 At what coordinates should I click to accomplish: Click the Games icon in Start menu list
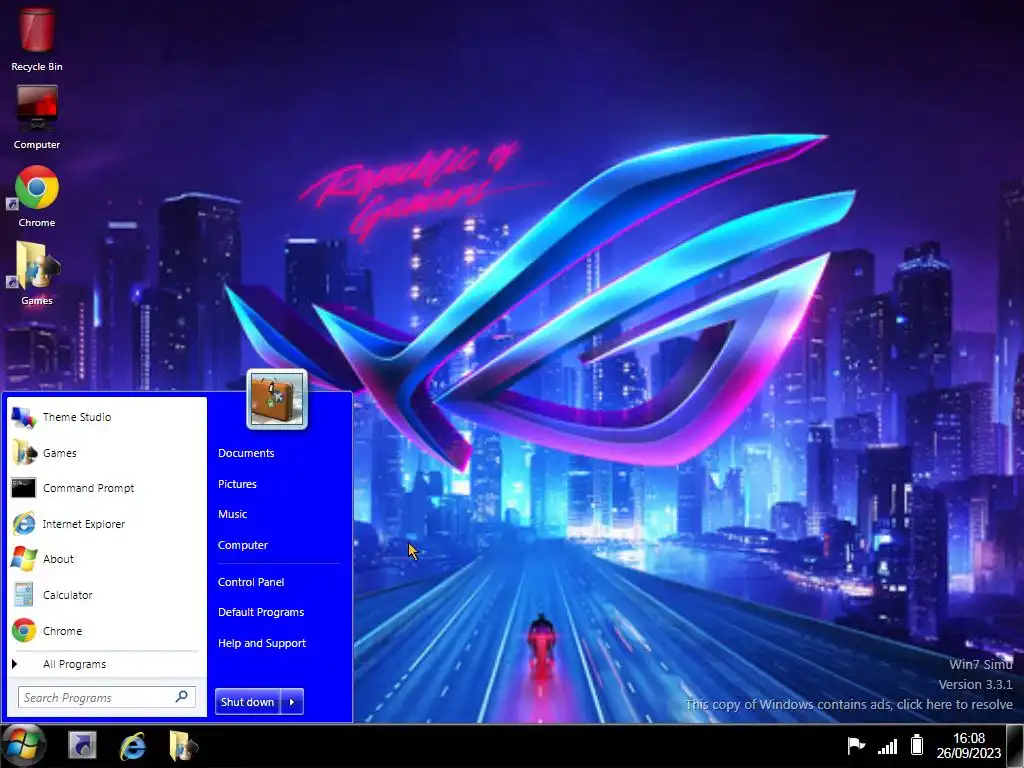(x=24, y=453)
